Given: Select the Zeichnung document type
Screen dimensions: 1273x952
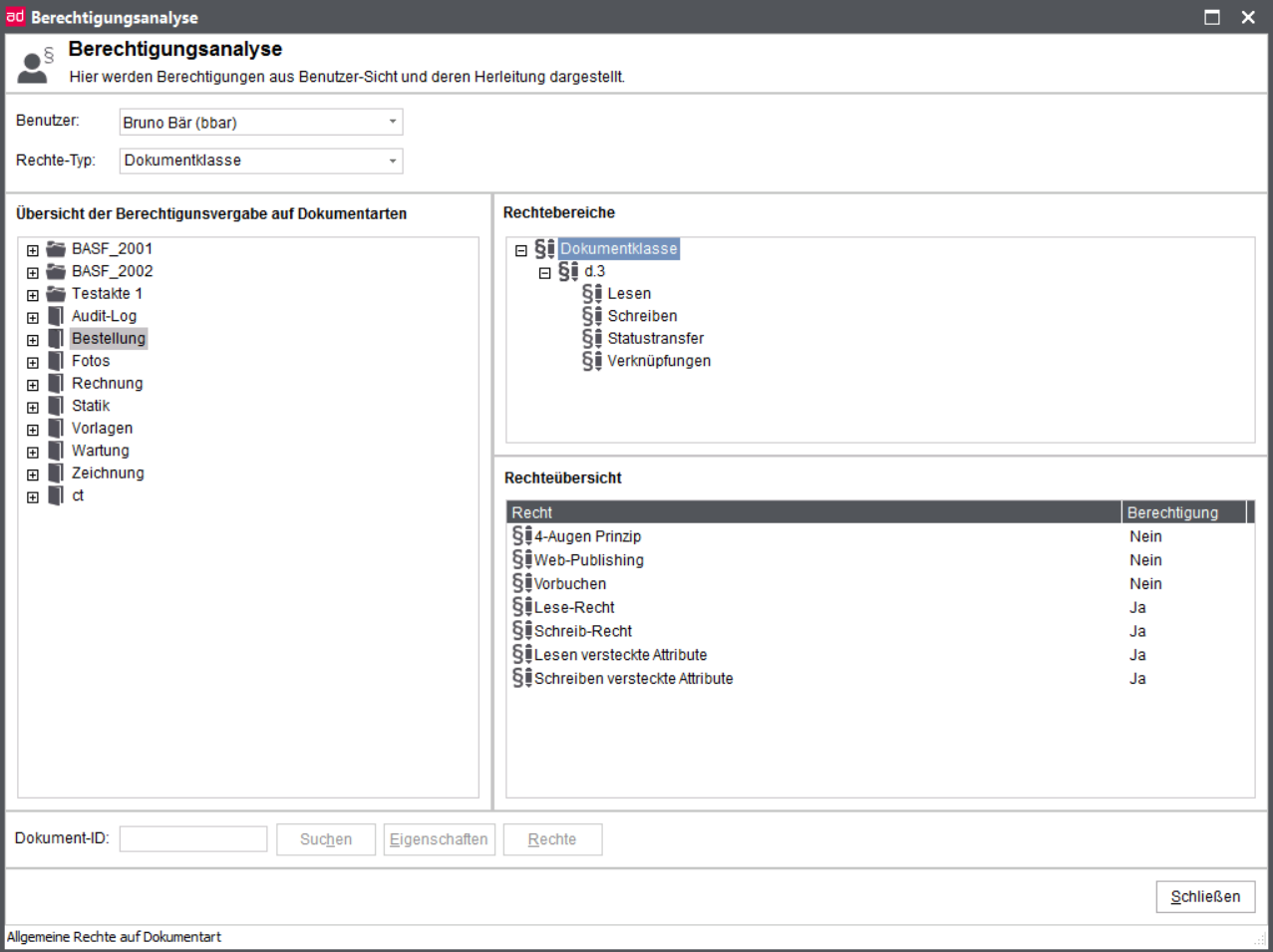Looking at the screenshot, I should pyautogui.click(x=108, y=474).
